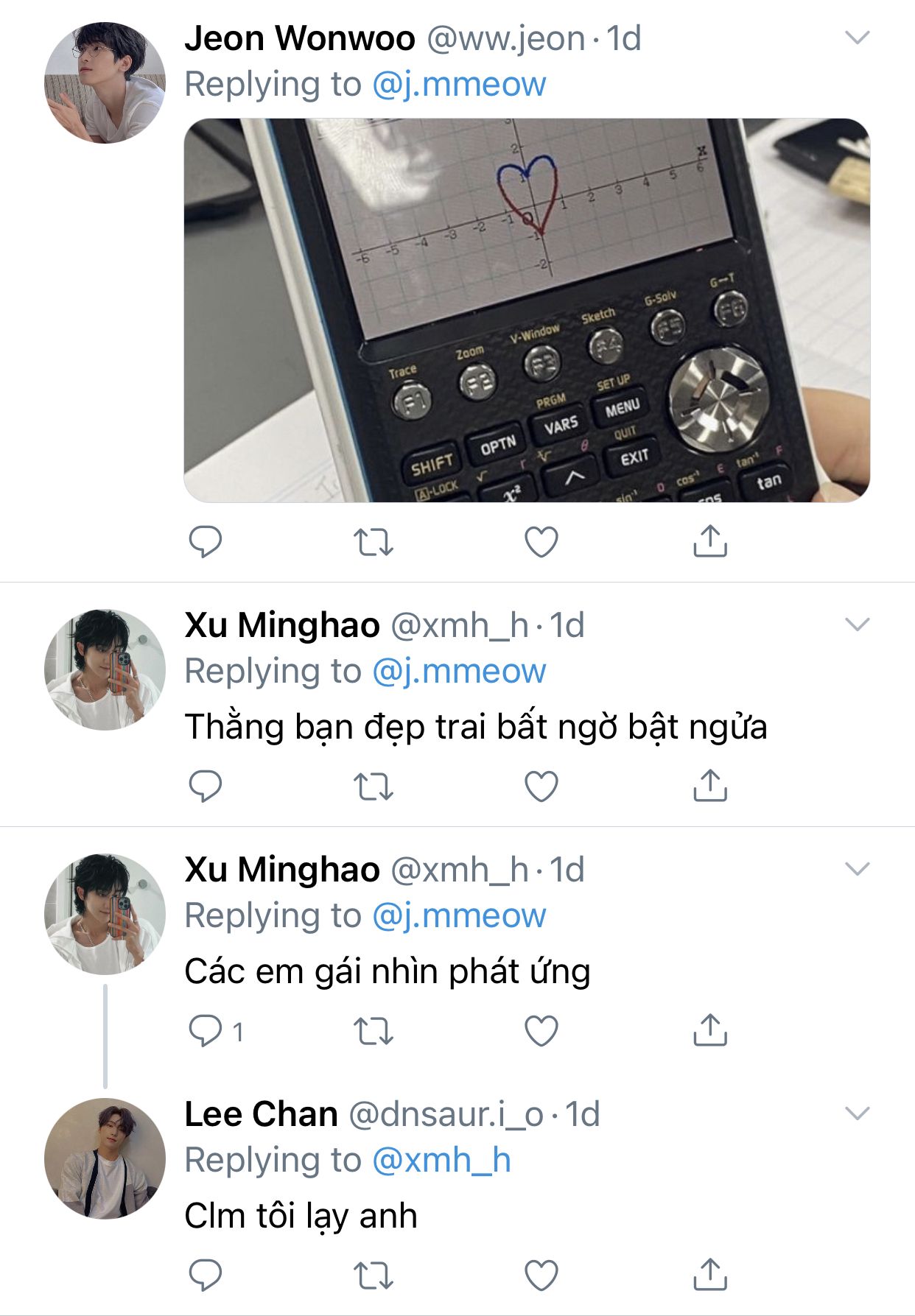Like the 'Thằng bạn đẹp trai bất ngờ' tweet

(541, 786)
